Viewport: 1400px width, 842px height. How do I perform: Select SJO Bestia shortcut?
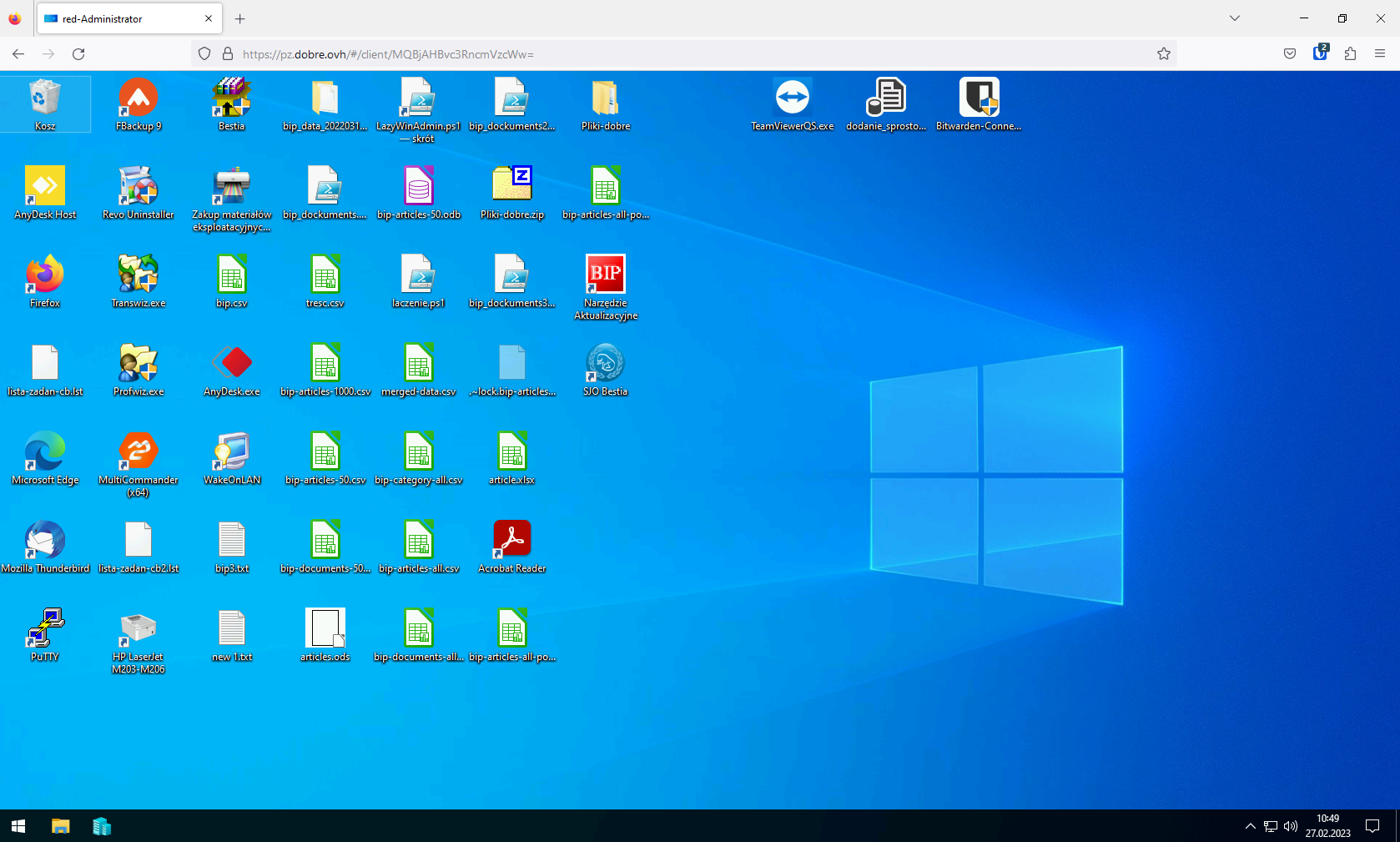pos(606,370)
